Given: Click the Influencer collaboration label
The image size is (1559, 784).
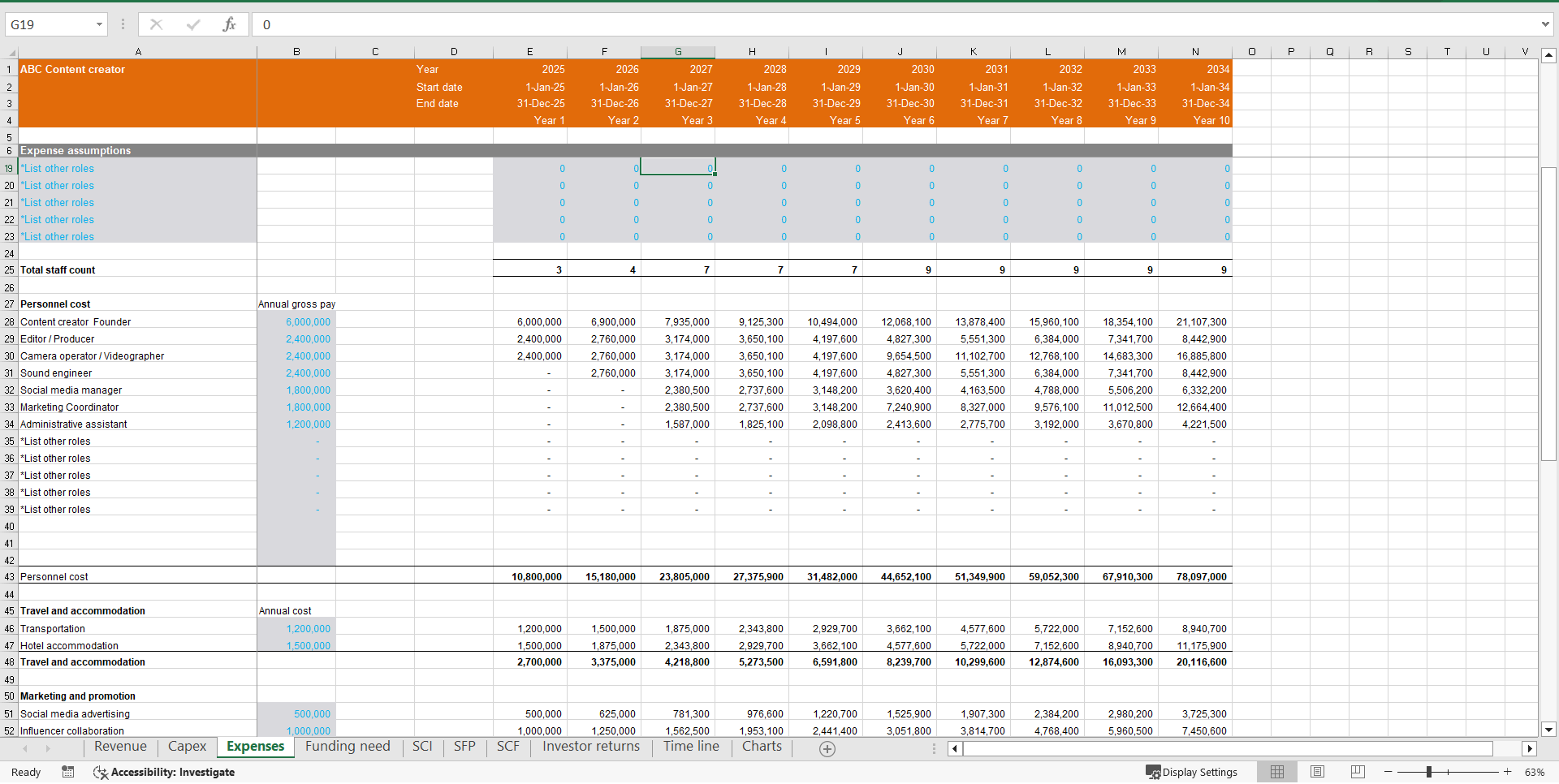Looking at the screenshot, I should (x=72, y=731).
